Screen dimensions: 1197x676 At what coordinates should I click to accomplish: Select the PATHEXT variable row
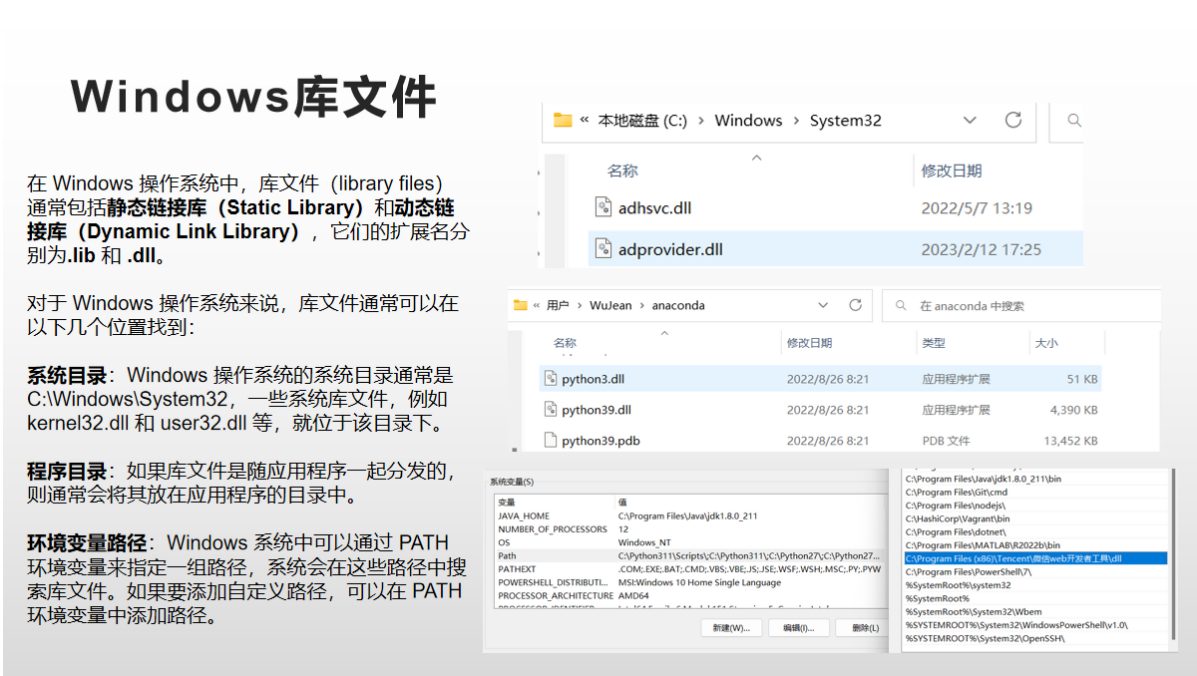(x=689, y=569)
